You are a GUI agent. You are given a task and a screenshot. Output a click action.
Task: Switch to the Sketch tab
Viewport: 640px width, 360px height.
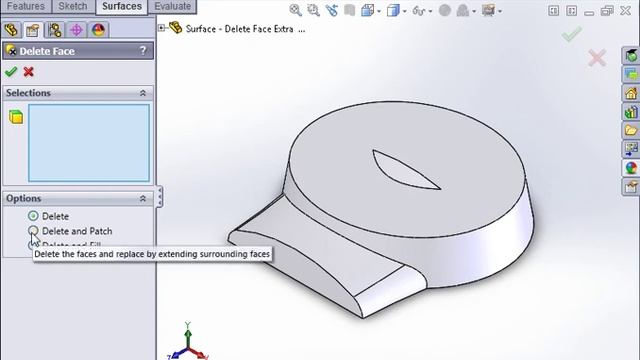tap(73, 7)
